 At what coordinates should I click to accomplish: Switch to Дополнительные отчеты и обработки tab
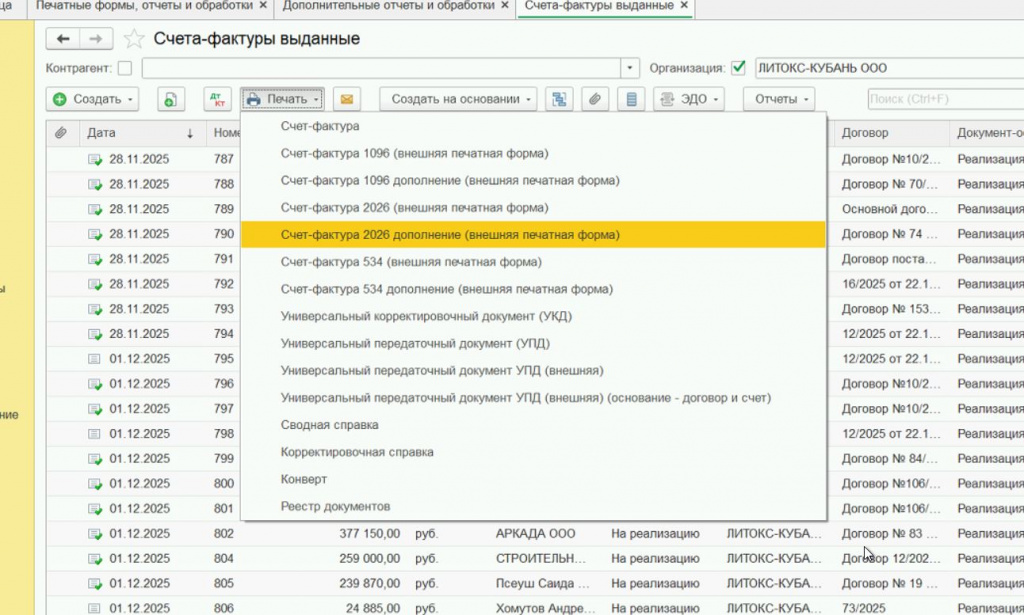coord(388,6)
